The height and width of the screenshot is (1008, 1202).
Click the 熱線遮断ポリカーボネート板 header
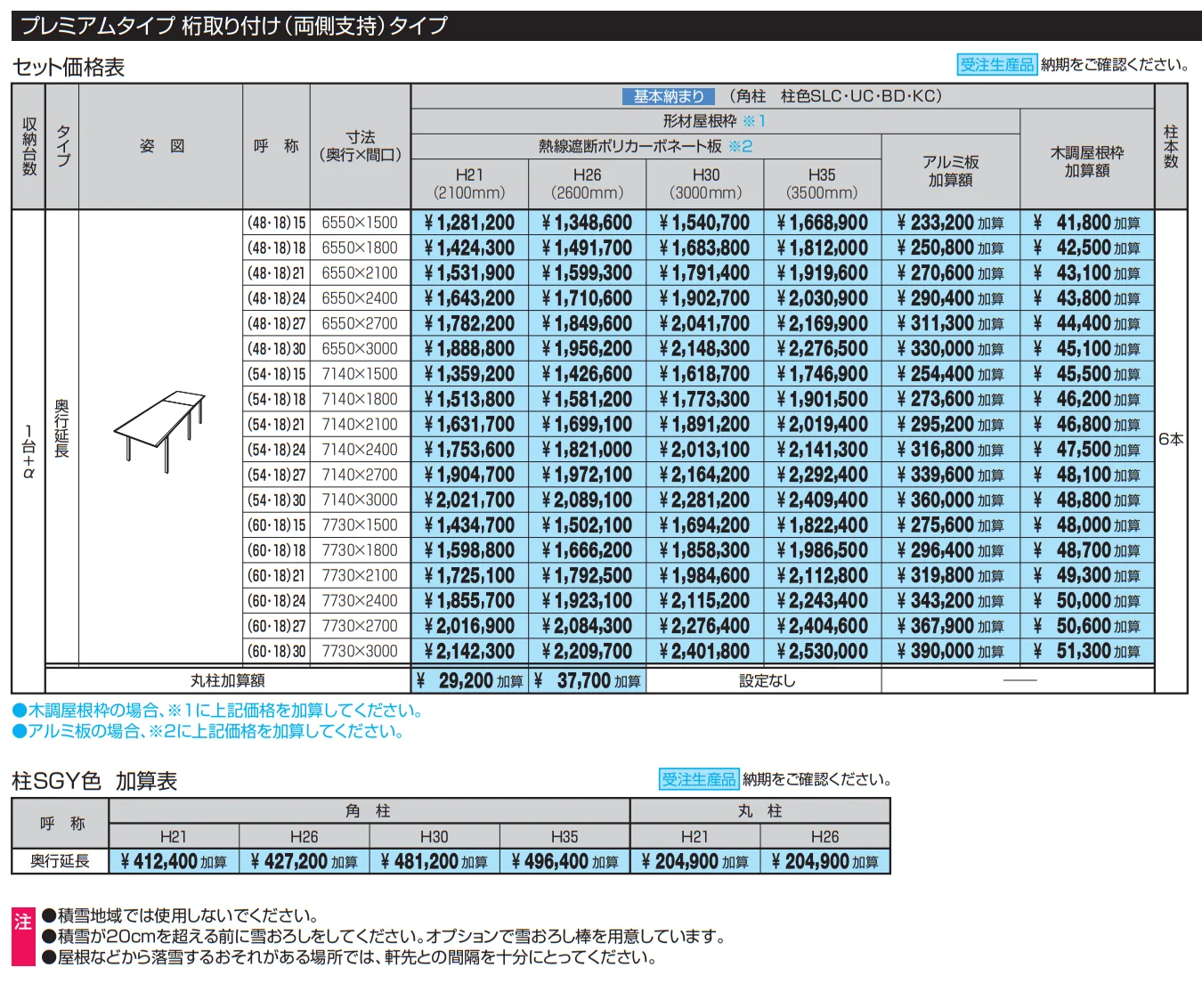coord(646,146)
